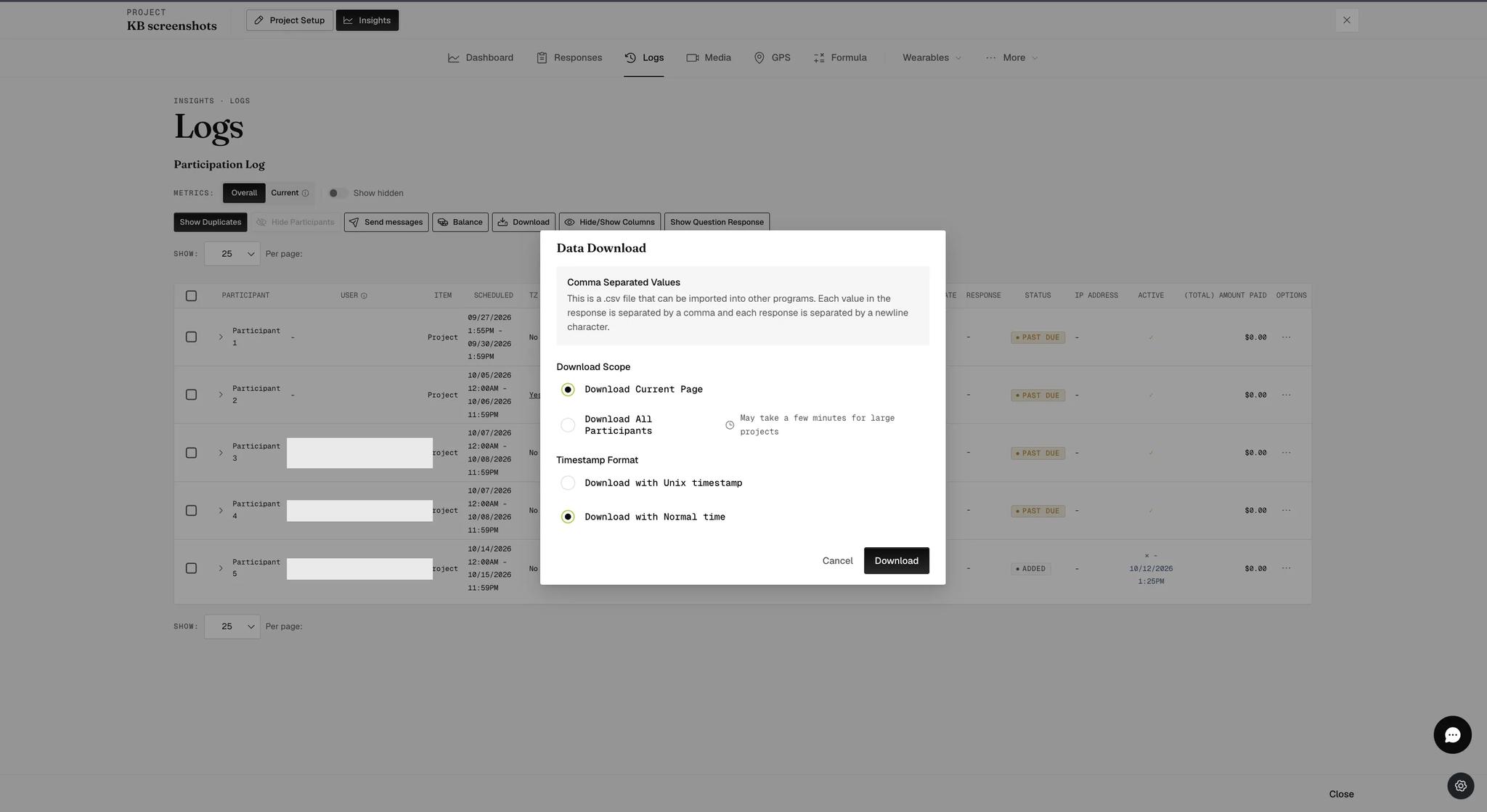Click the Show Question Response button
Viewport: 1487px width, 812px height.
717,222
